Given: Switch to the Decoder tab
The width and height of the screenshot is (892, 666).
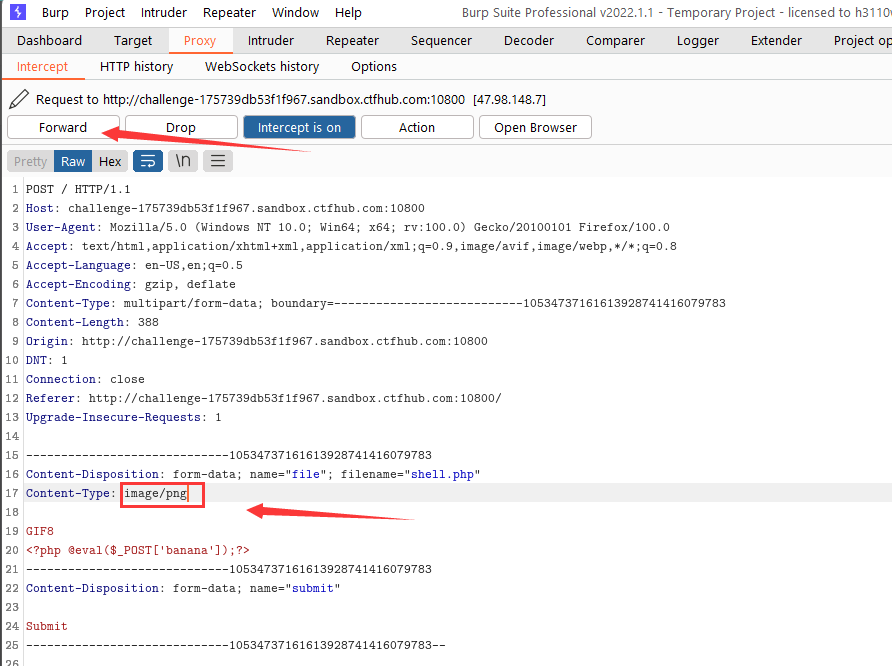Looking at the screenshot, I should pos(528,40).
